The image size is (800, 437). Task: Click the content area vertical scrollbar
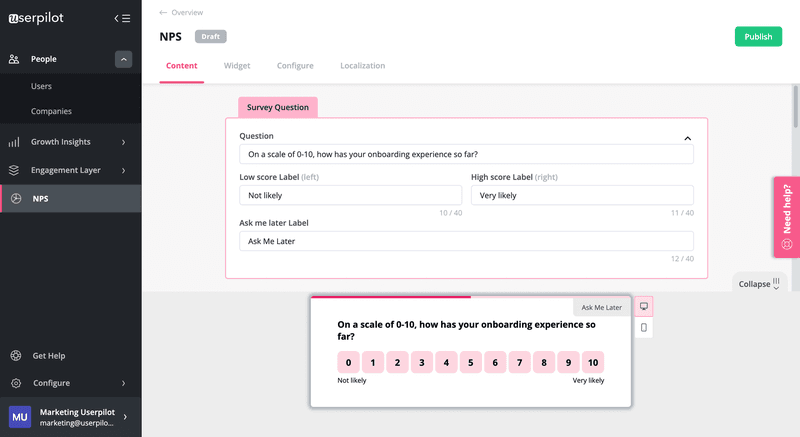tap(795, 107)
